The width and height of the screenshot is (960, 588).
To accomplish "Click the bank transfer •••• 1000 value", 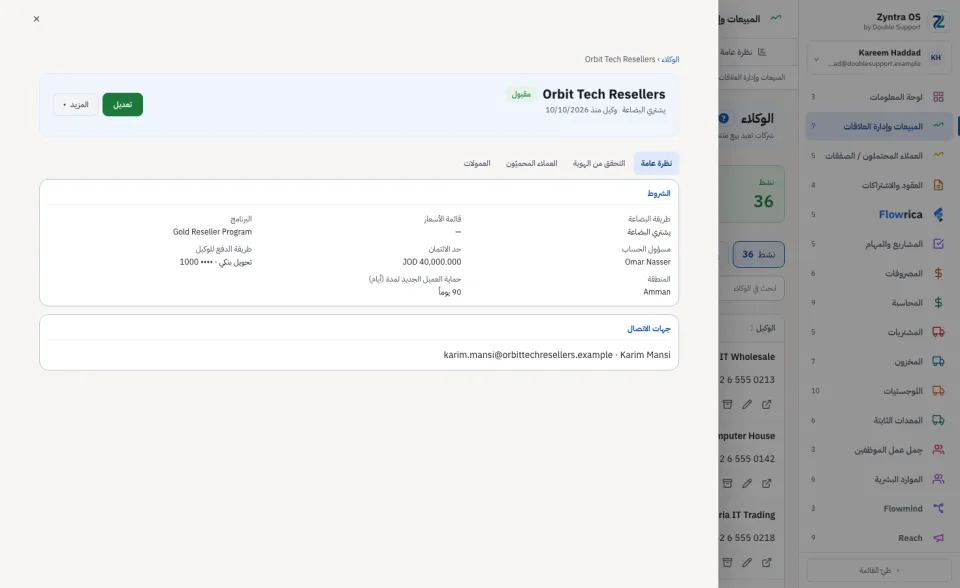I will 216,262.
